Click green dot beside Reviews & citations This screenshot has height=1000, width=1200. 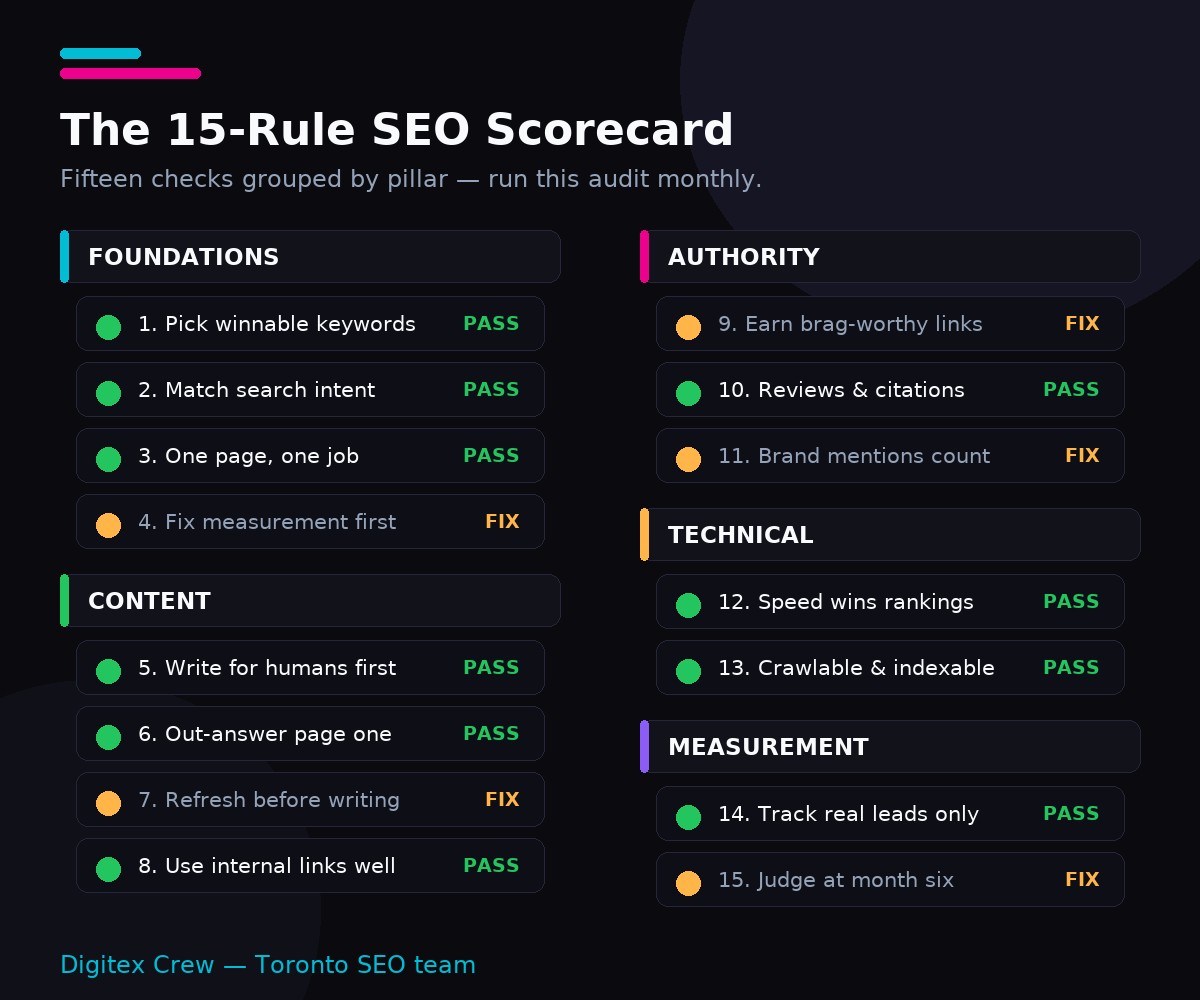688,393
